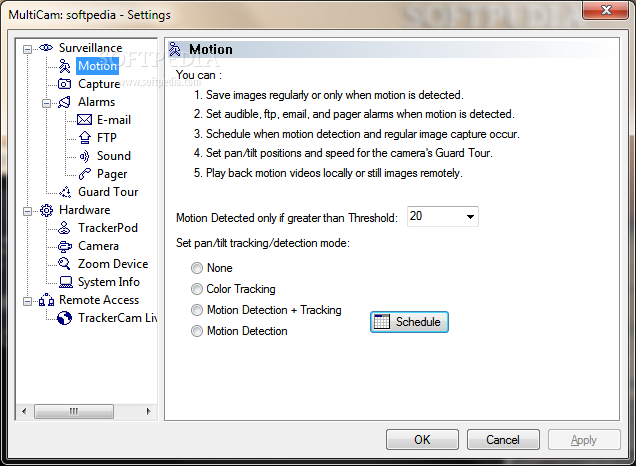Click the tree scrollbar left arrow
This screenshot has height=466, width=636.
click(24, 411)
